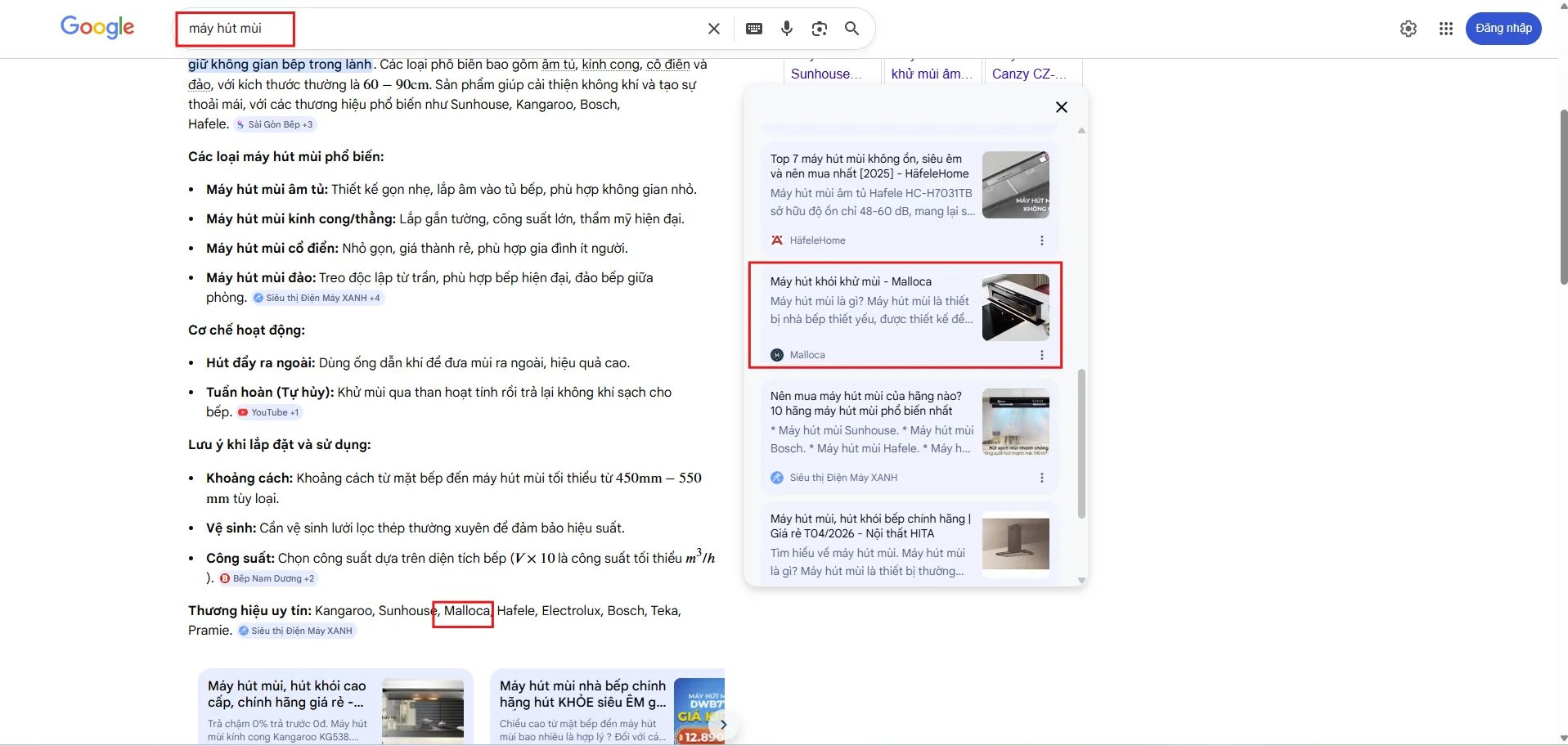This screenshot has height=746, width=1568.
Task: Open the on-screen keyboard input tool
Action: [754, 29]
